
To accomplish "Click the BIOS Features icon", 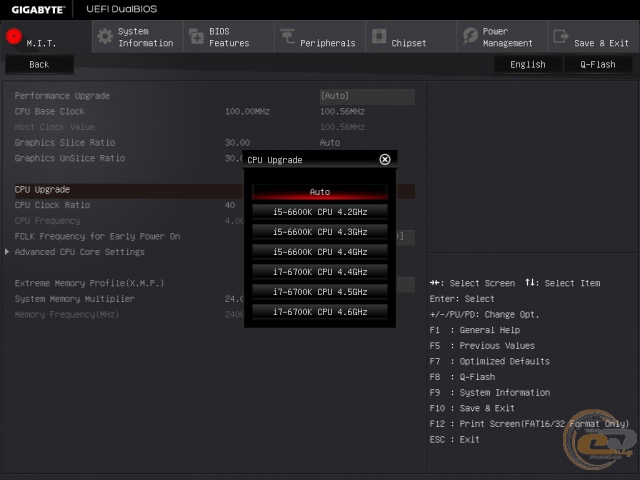I will pos(195,37).
